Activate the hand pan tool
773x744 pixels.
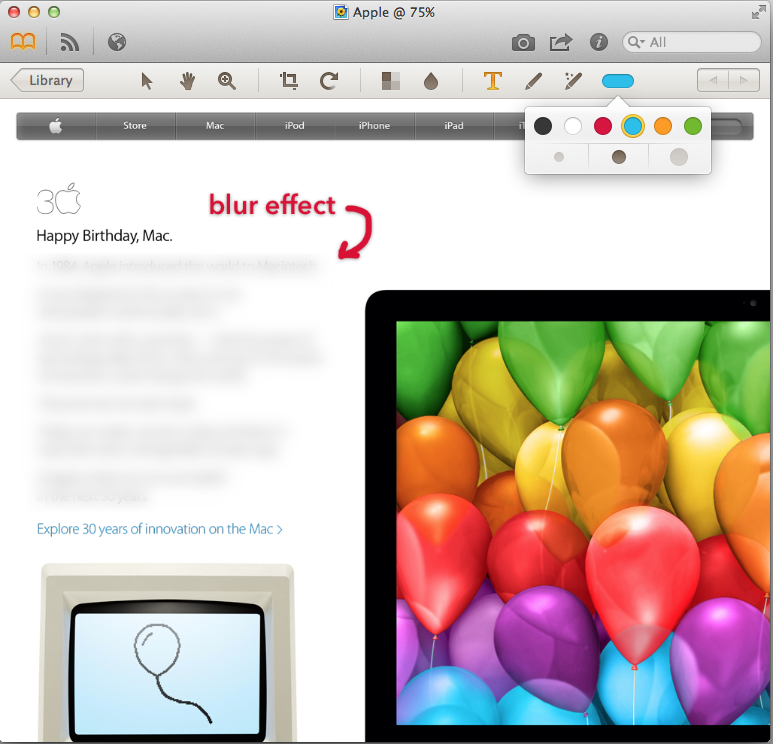tap(187, 81)
